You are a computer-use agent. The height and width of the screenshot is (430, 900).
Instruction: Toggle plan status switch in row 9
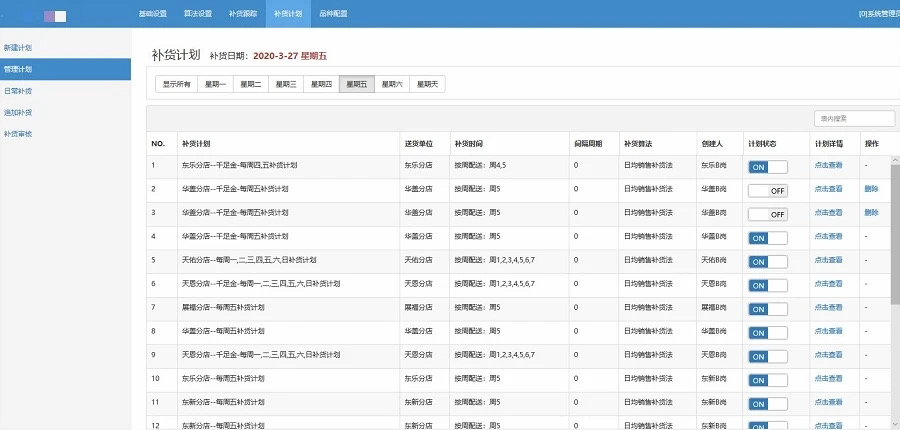(767, 357)
